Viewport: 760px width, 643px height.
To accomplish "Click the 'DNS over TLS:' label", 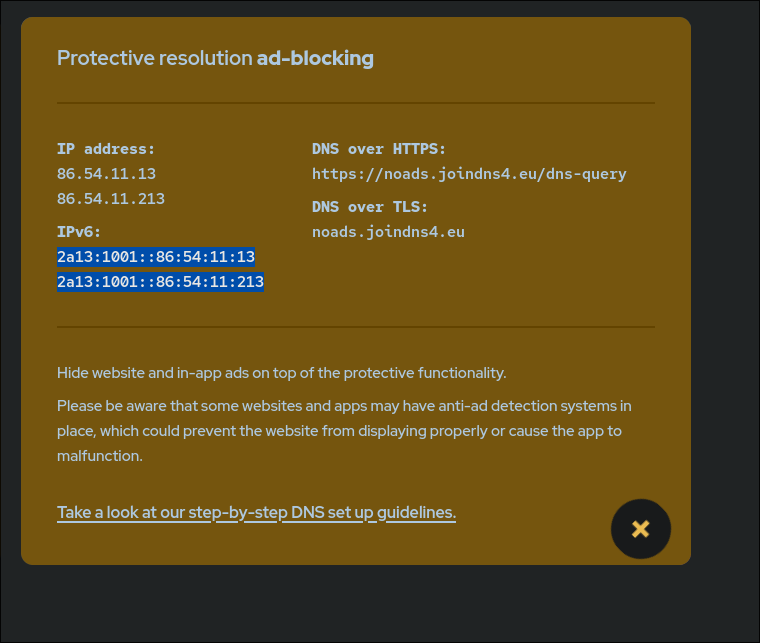I will [370, 207].
